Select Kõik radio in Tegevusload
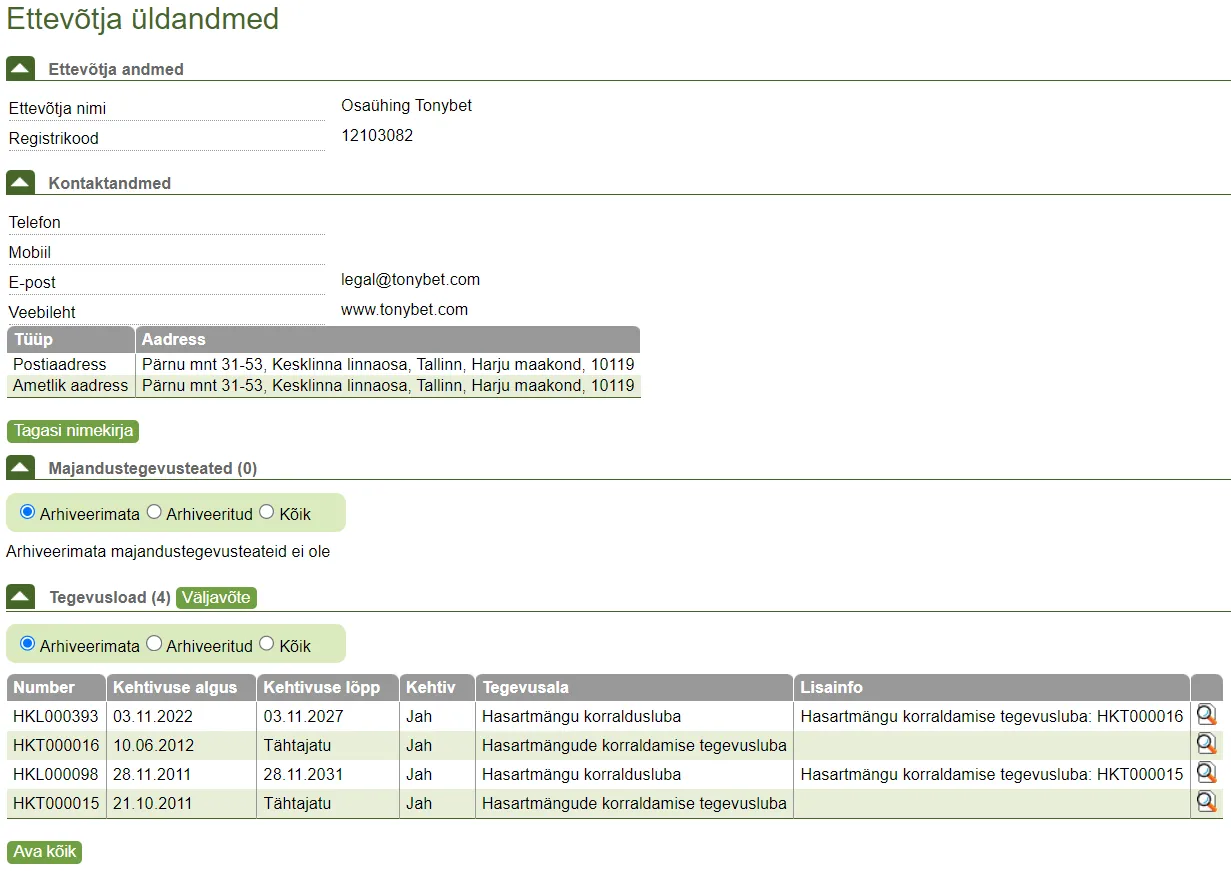This screenshot has width=1231, height=871. (x=266, y=644)
